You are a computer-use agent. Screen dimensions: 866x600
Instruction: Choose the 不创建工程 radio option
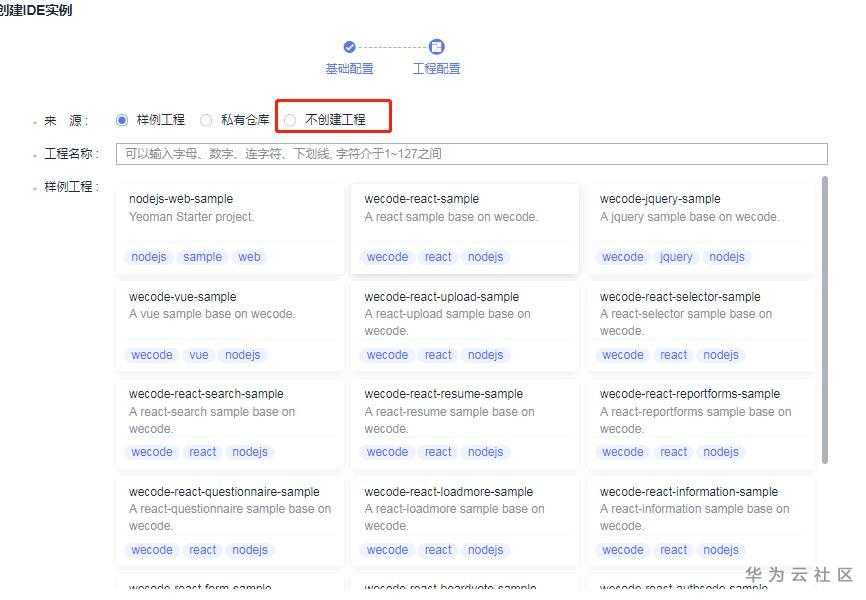291,120
